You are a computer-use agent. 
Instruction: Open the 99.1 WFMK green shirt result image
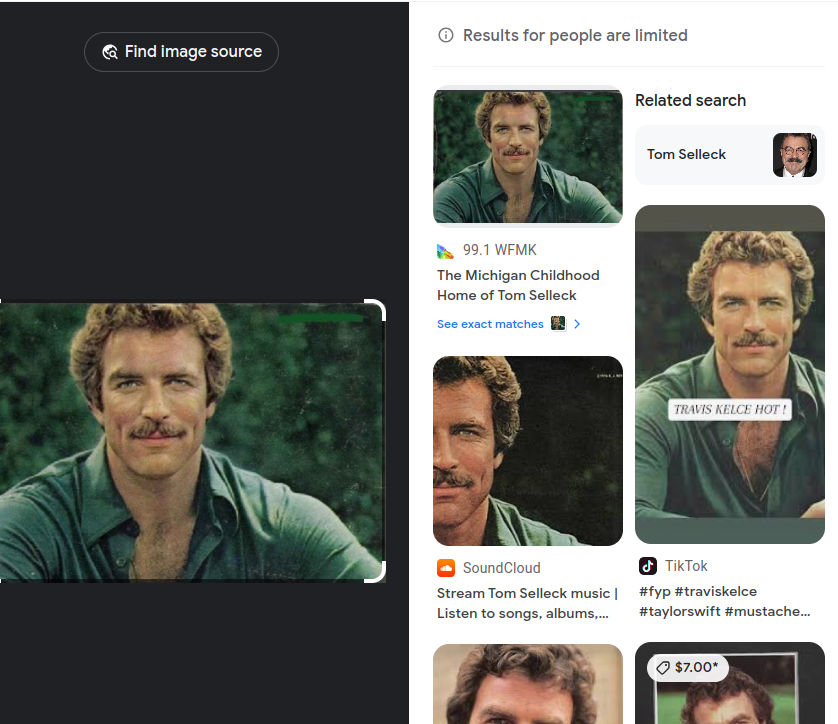pyautogui.click(x=527, y=156)
